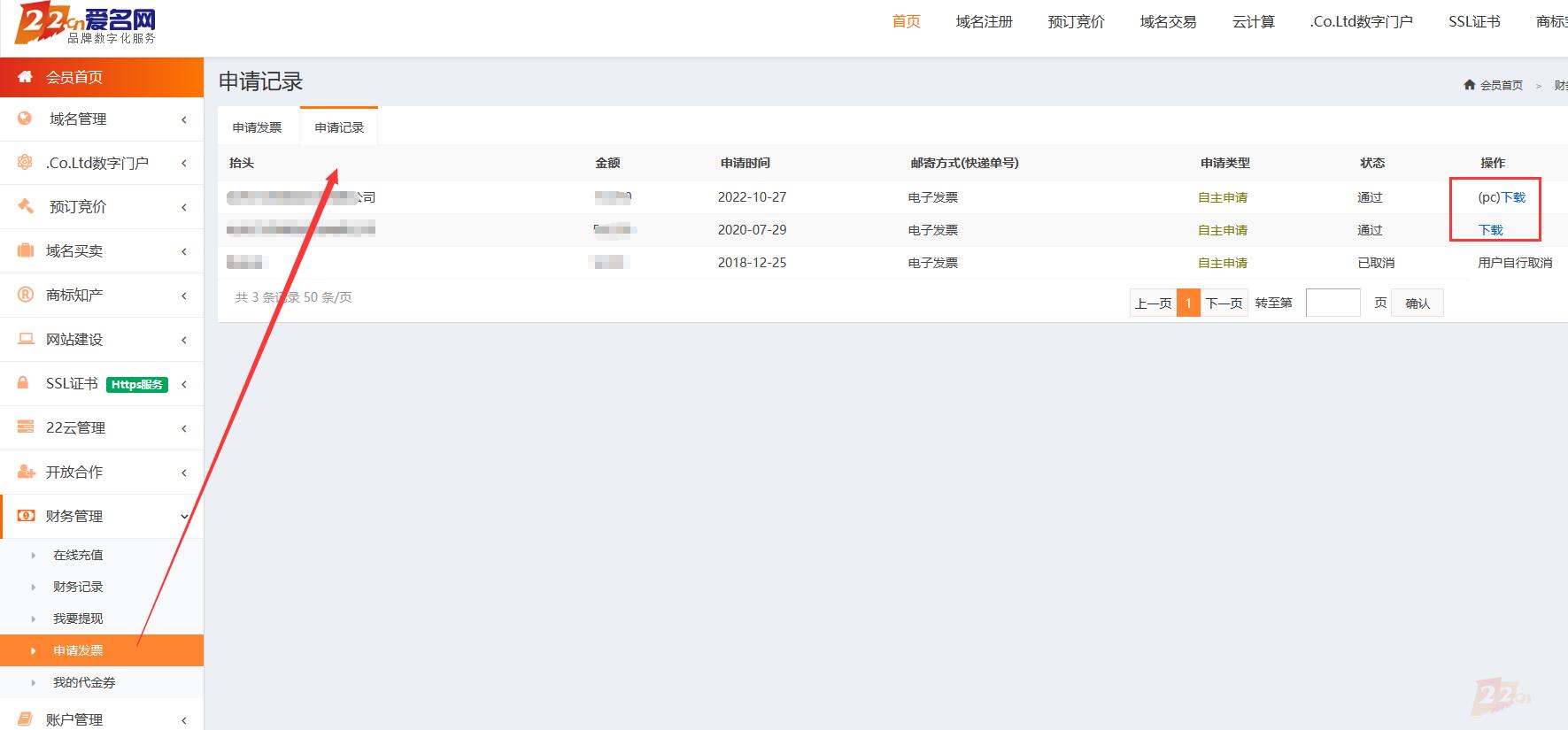Click the 会员首页 breadcrumb link

1502,85
